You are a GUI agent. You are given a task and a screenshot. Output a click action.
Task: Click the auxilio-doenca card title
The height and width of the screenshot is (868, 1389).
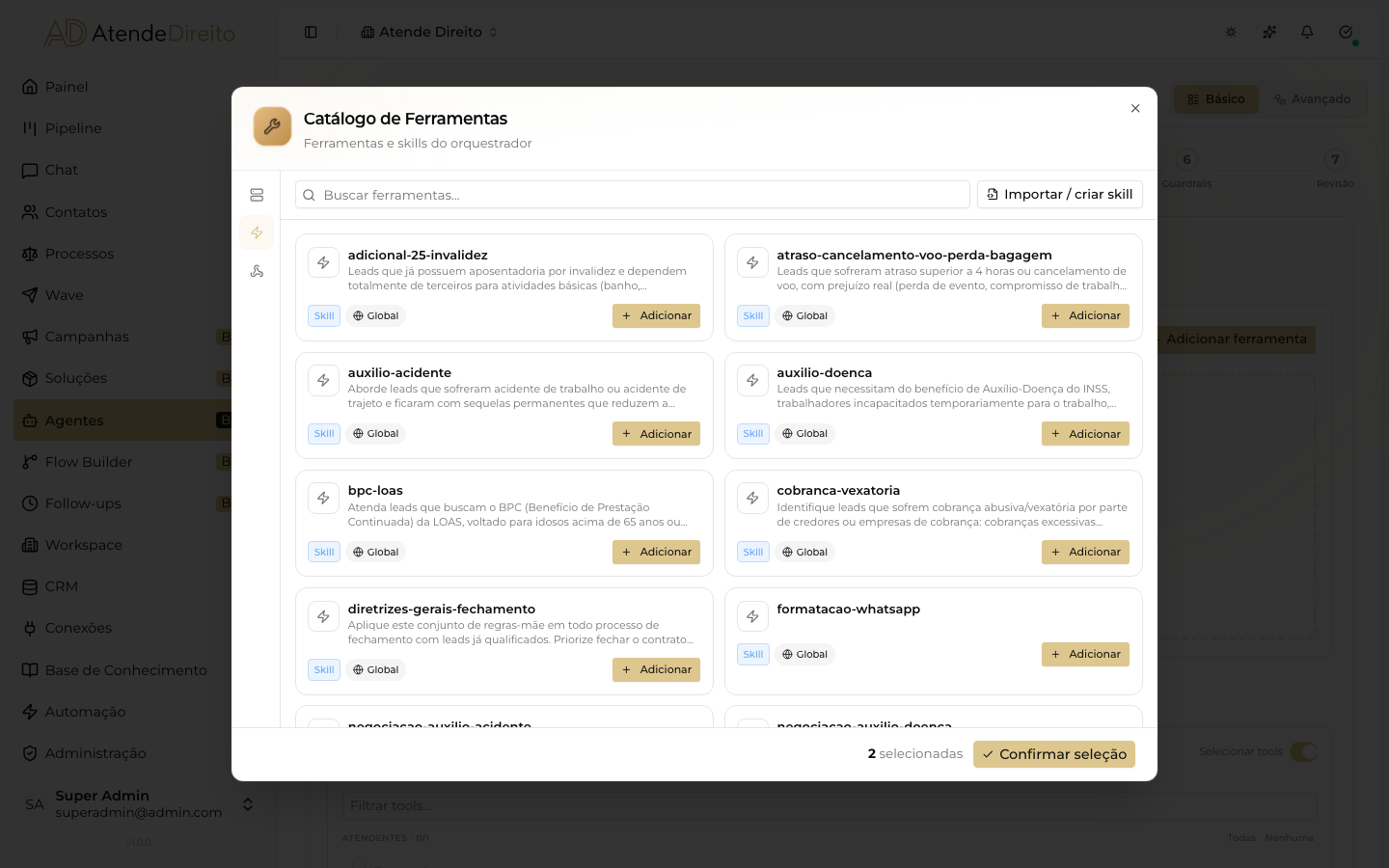[x=825, y=372]
